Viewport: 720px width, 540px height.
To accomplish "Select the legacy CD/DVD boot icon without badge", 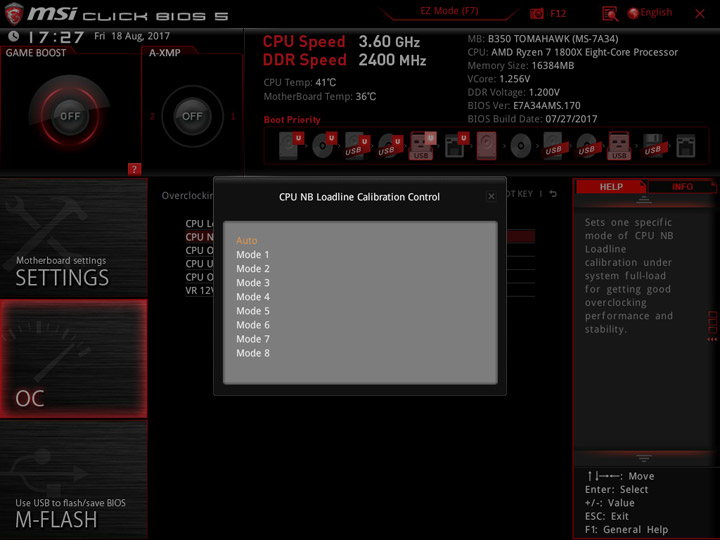I will [x=521, y=146].
